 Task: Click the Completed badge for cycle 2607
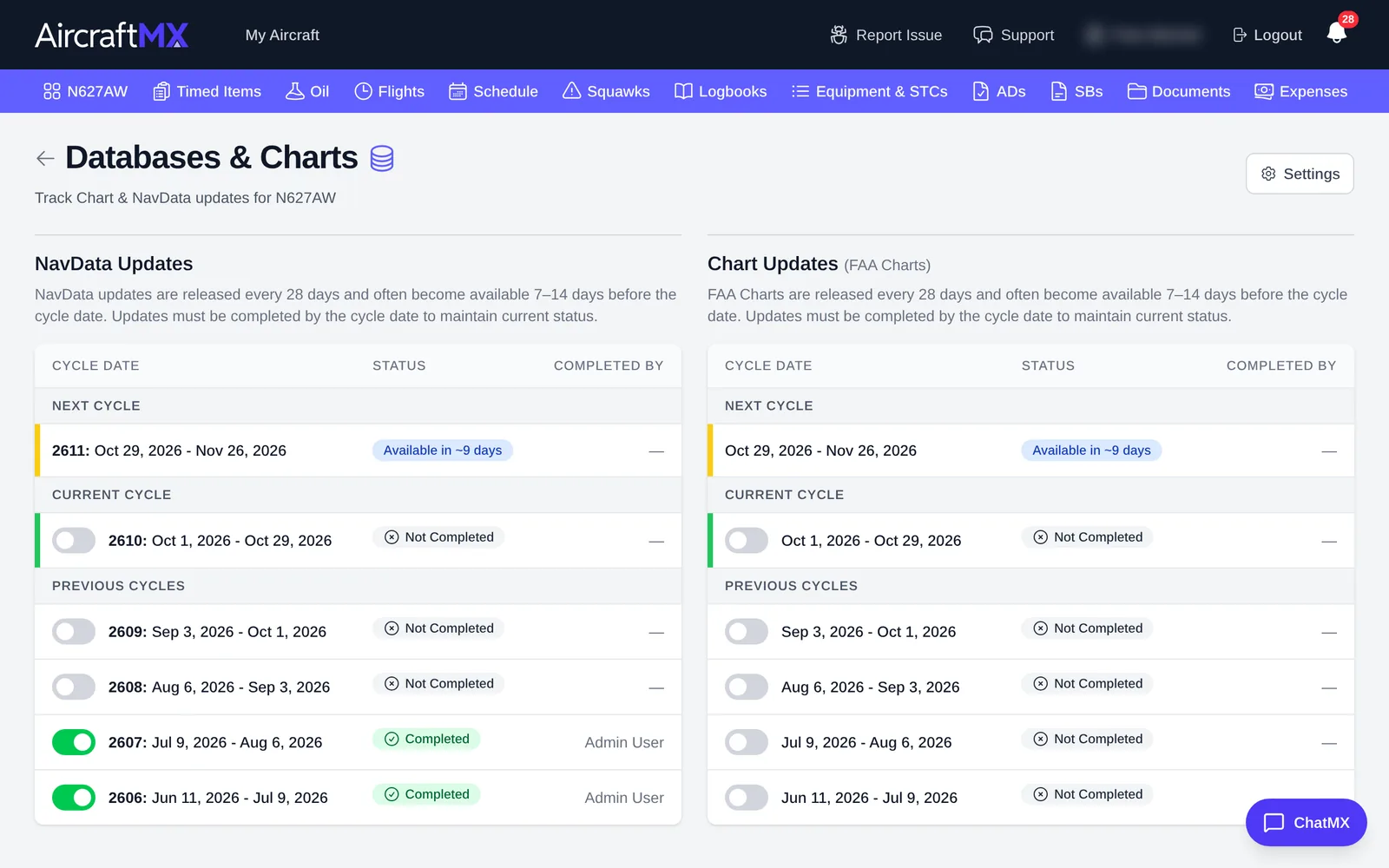(426, 739)
